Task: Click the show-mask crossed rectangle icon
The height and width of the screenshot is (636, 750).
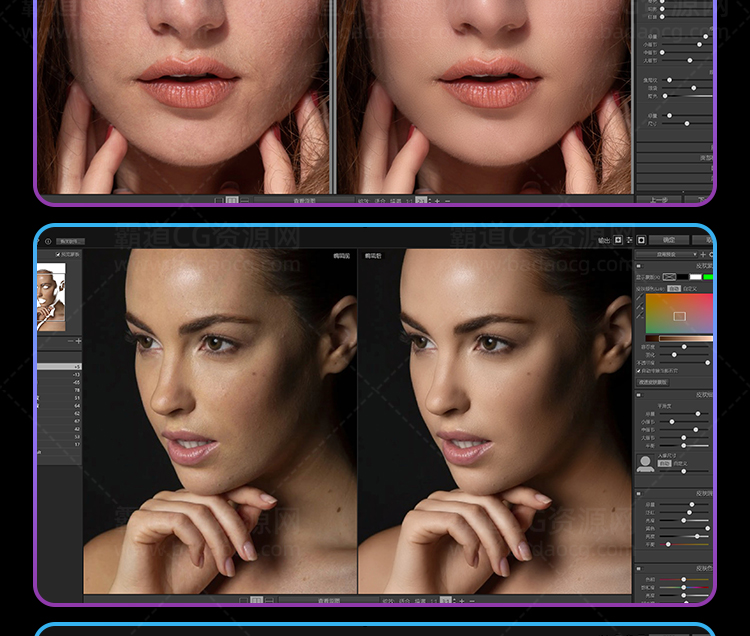Action: pyautogui.click(x=669, y=277)
